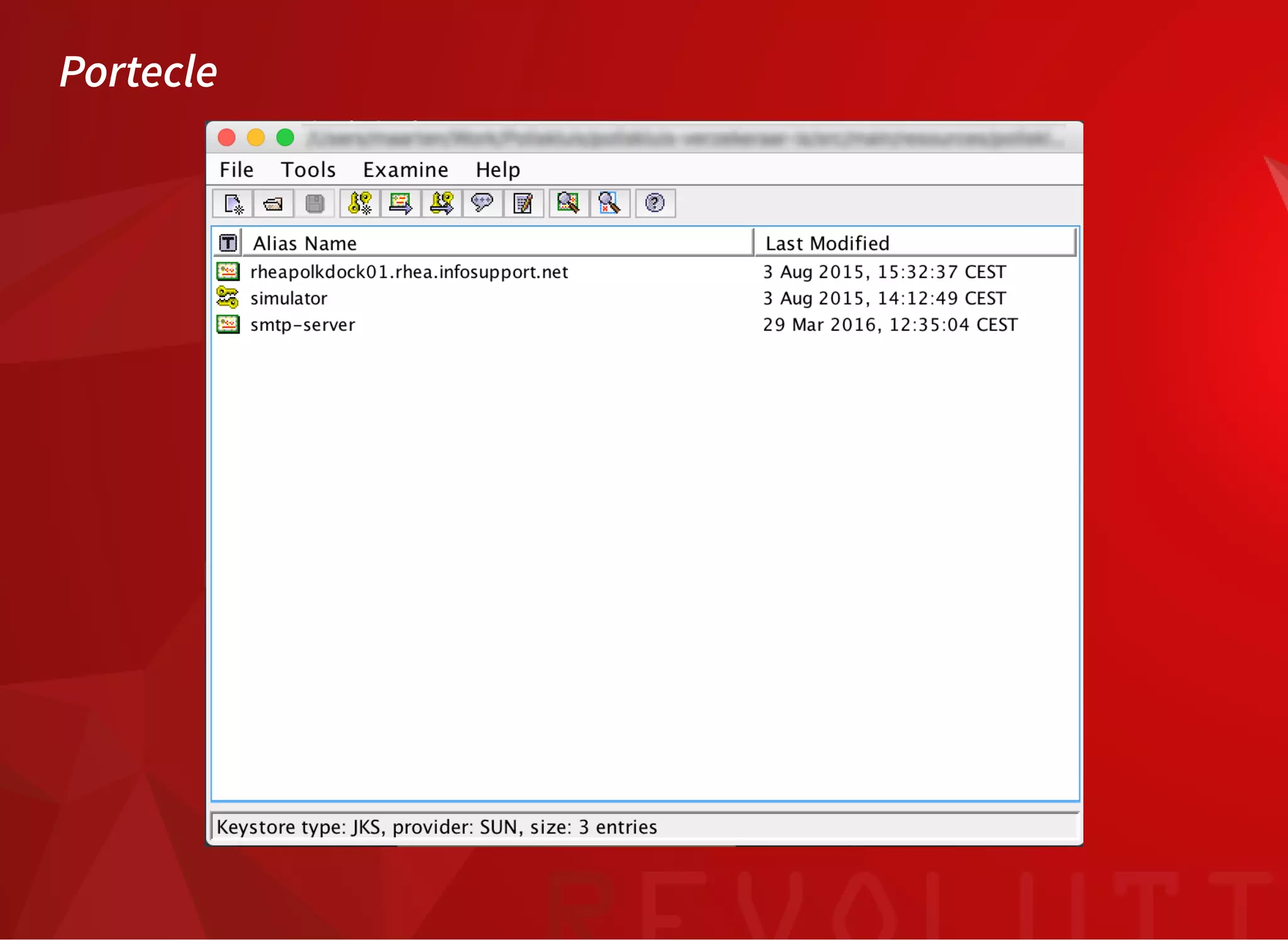Click the entry type column header
Screen dimensions: 1288x940
[228, 243]
